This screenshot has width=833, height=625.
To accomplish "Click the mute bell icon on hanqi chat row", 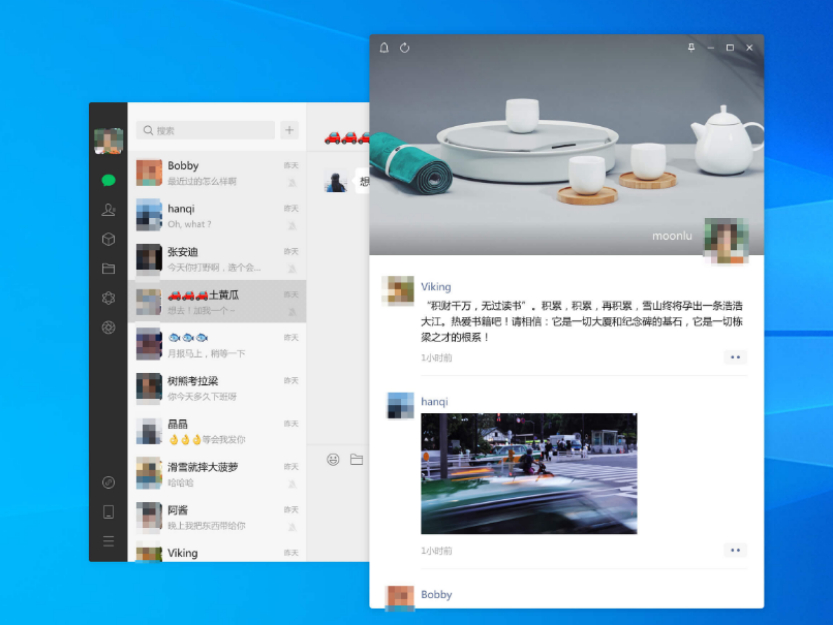I will coord(292,225).
